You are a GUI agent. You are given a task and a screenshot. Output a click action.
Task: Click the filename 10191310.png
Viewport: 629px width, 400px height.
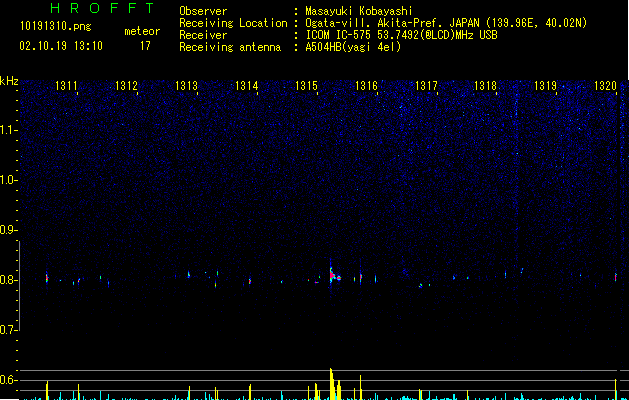coord(56,27)
